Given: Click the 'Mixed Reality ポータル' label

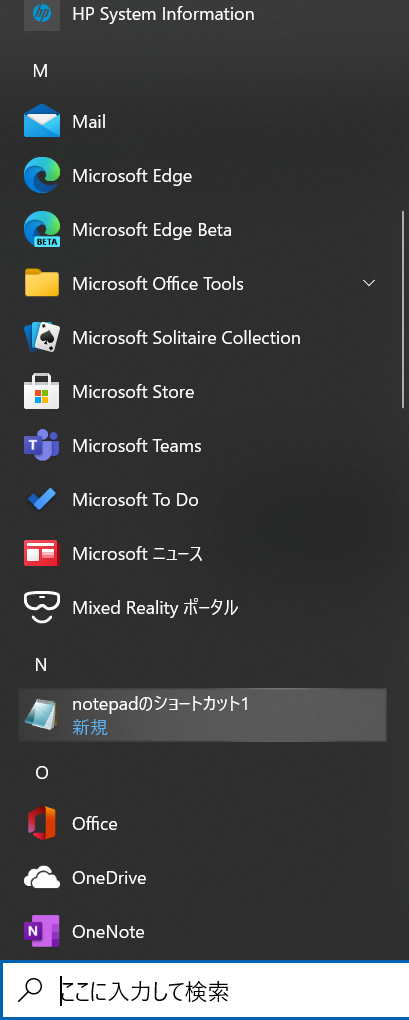Looking at the screenshot, I should (155, 608).
